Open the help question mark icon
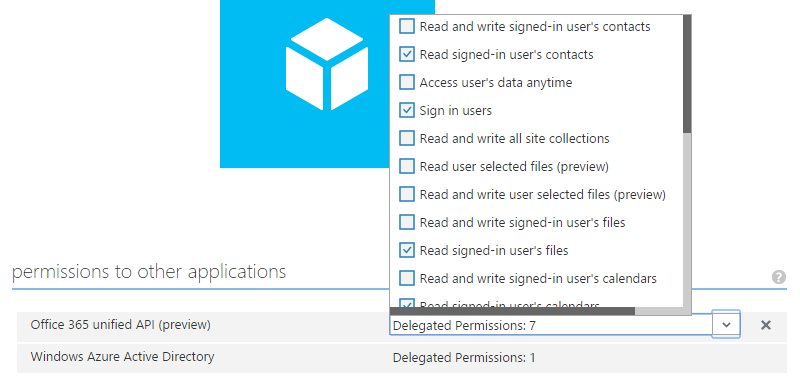800x392 pixels. coord(779,277)
